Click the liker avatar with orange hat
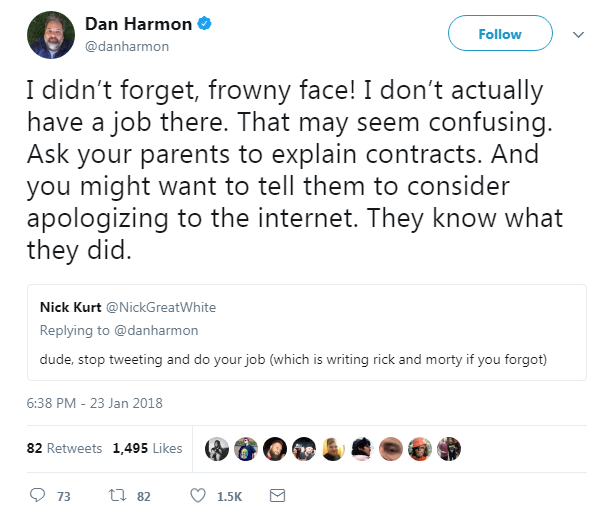 tap(420, 449)
